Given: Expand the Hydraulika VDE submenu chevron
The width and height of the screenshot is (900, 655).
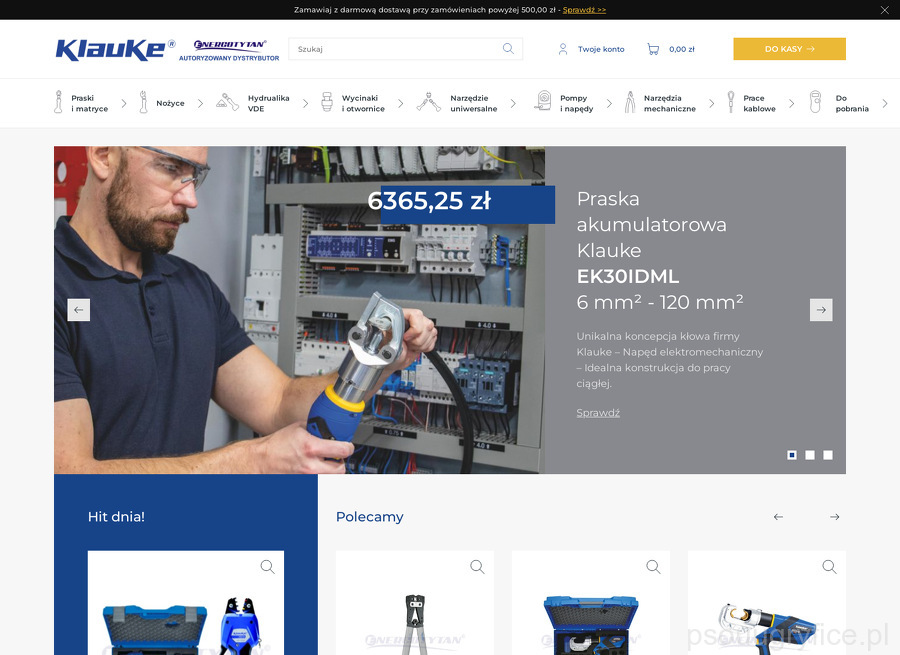Looking at the screenshot, I should click(x=305, y=103).
